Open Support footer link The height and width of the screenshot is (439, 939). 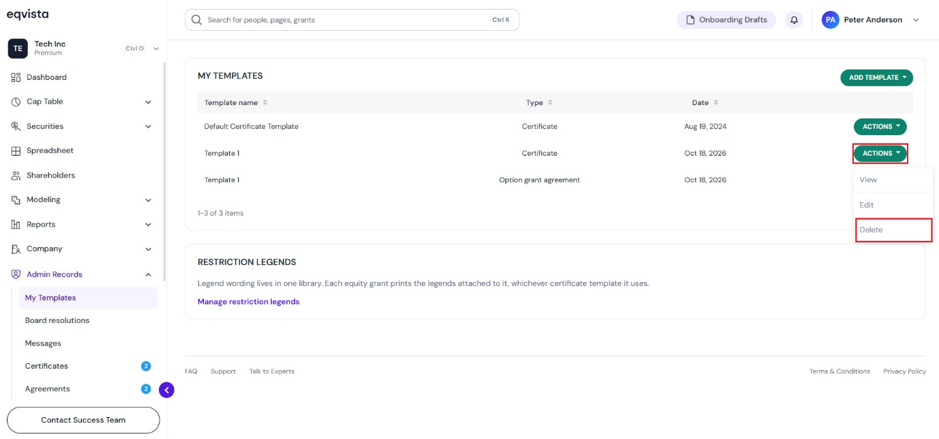pos(223,371)
